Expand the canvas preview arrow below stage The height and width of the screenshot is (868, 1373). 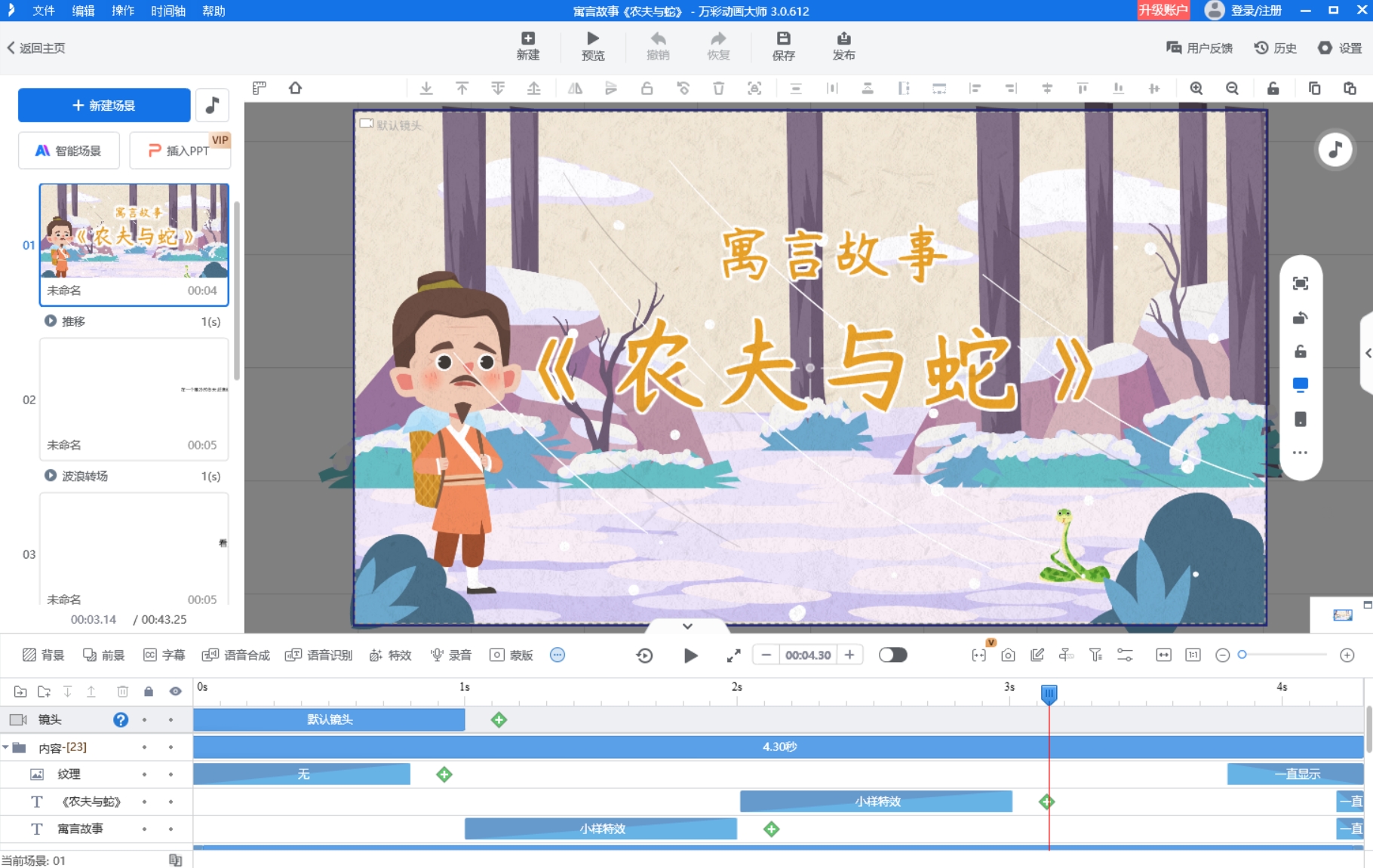686,626
